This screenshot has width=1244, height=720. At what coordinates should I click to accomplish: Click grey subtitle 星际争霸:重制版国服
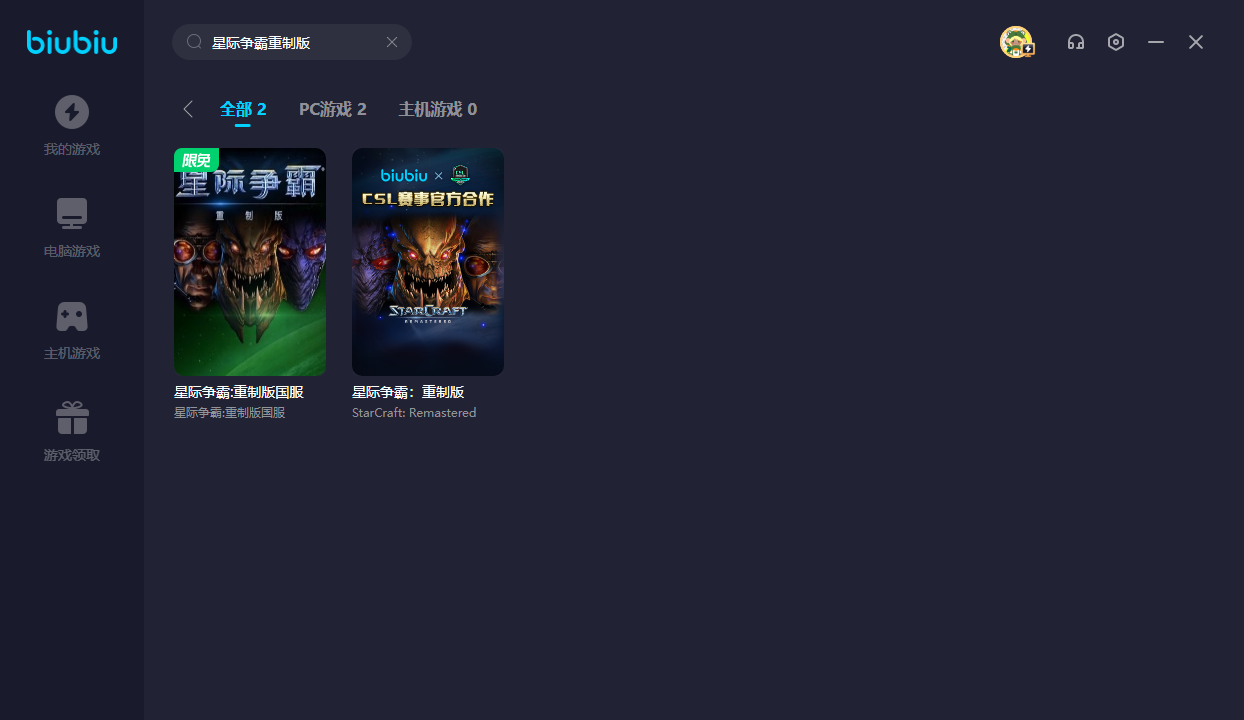pyautogui.click(x=230, y=412)
